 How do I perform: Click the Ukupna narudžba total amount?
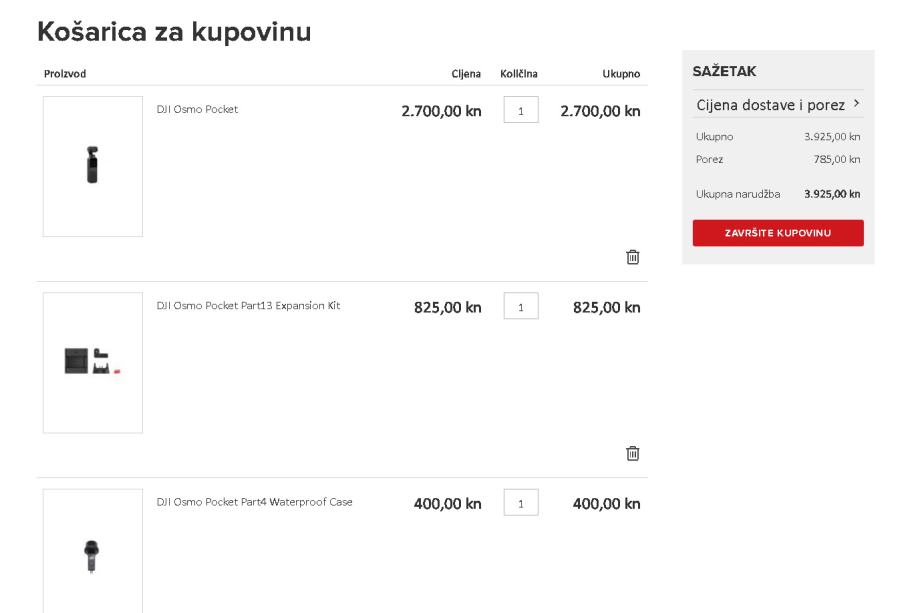832,194
